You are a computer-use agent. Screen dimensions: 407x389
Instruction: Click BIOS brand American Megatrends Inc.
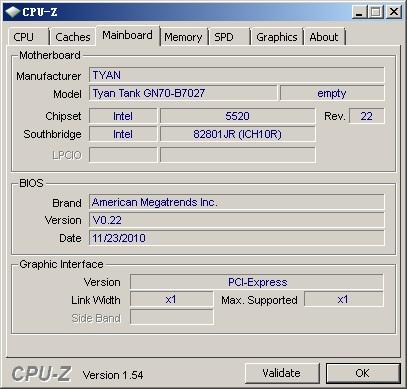point(237,202)
